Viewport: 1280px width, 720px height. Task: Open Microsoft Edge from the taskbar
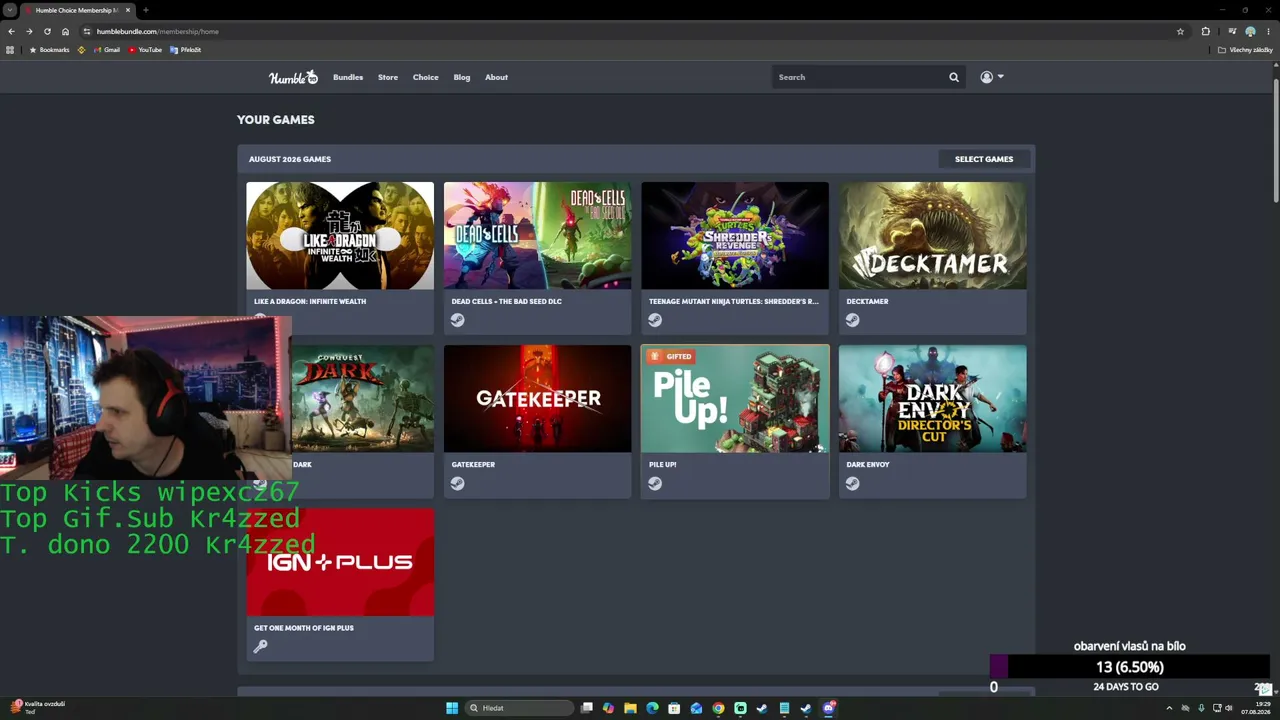[x=652, y=708]
